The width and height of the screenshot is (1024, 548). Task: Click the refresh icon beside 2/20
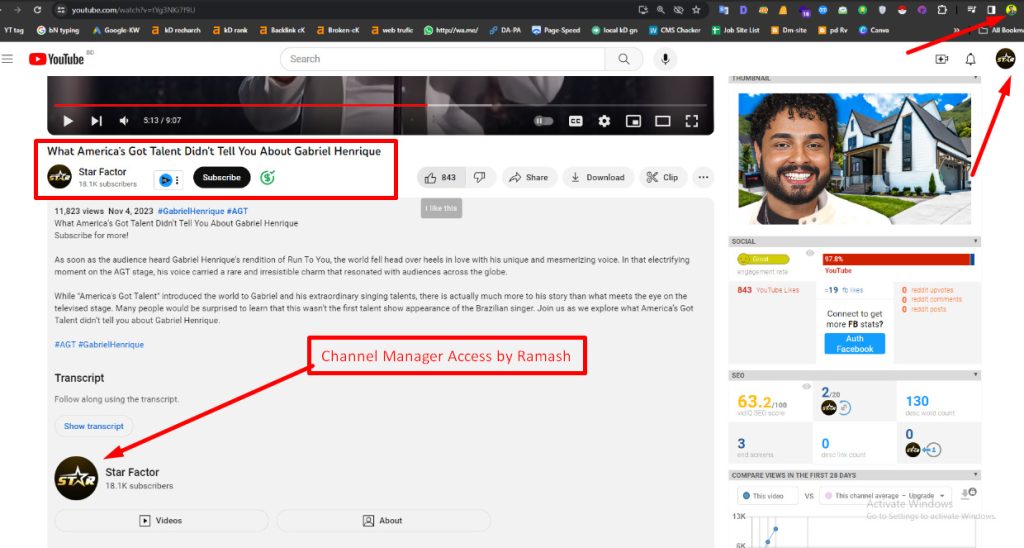[844, 408]
